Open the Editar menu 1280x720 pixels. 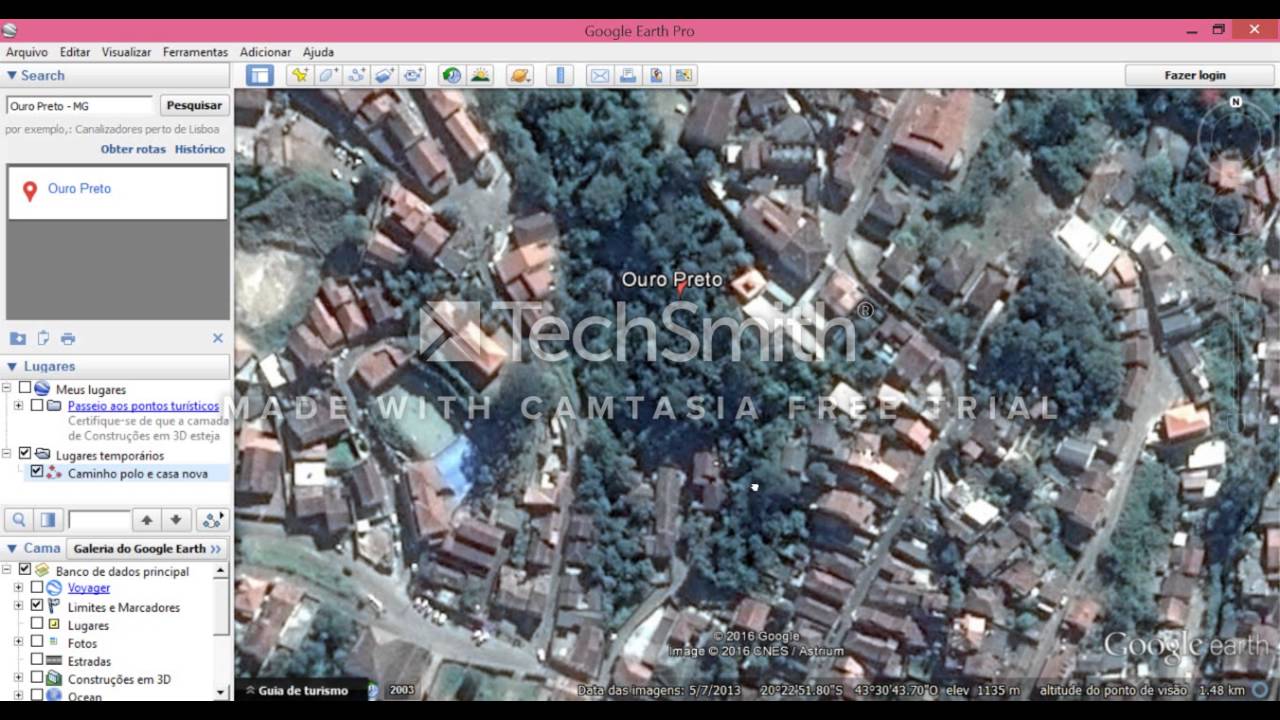click(75, 52)
